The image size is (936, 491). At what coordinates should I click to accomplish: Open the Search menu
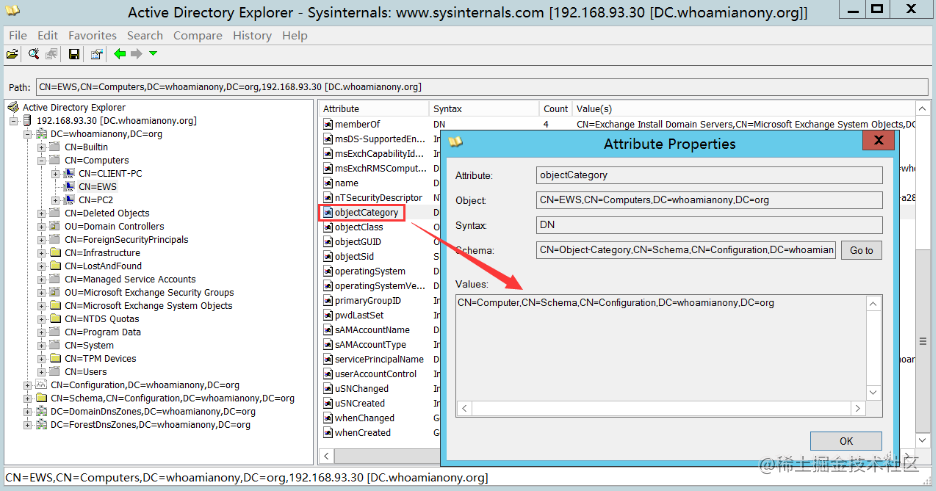tap(144, 36)
